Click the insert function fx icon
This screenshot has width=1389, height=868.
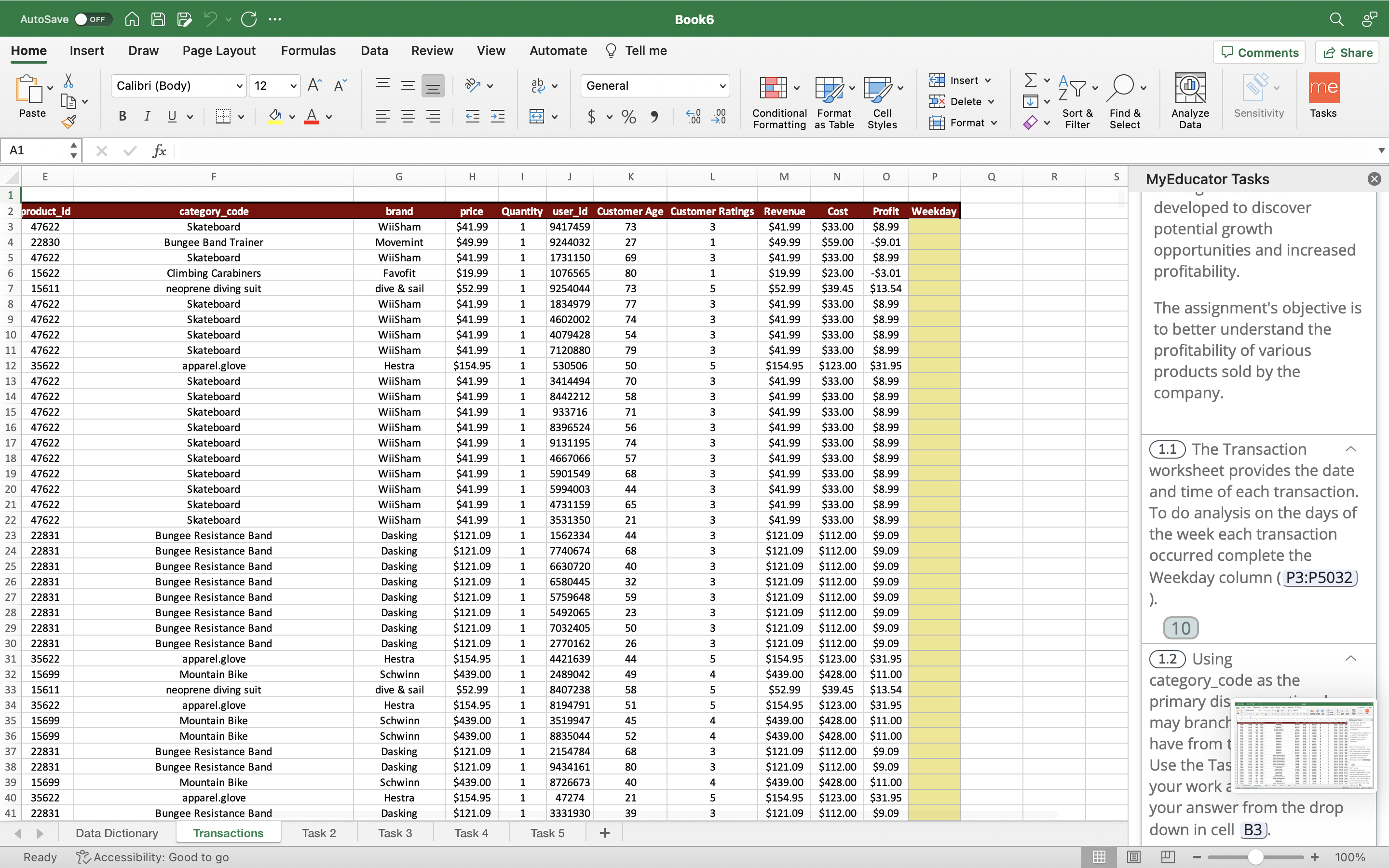click(159, 151)
